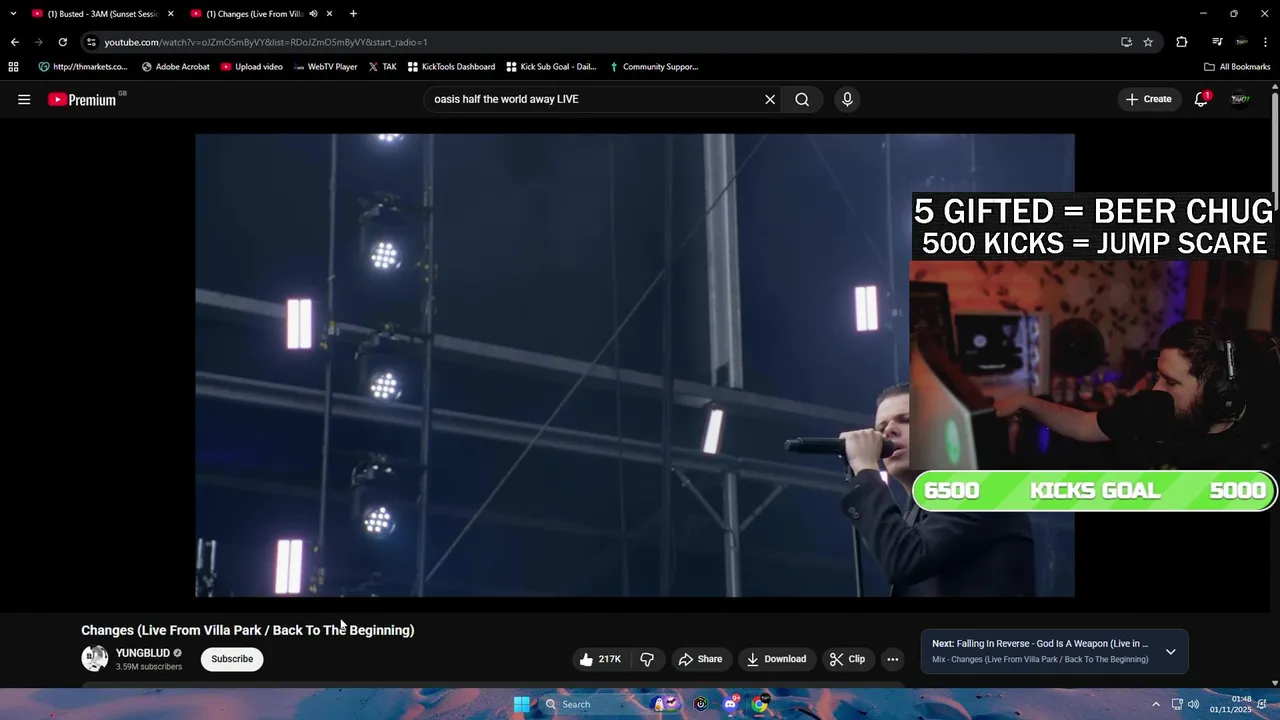Go back with the browser back arrow
1280x720 pixels.
[x=14, y=42]
